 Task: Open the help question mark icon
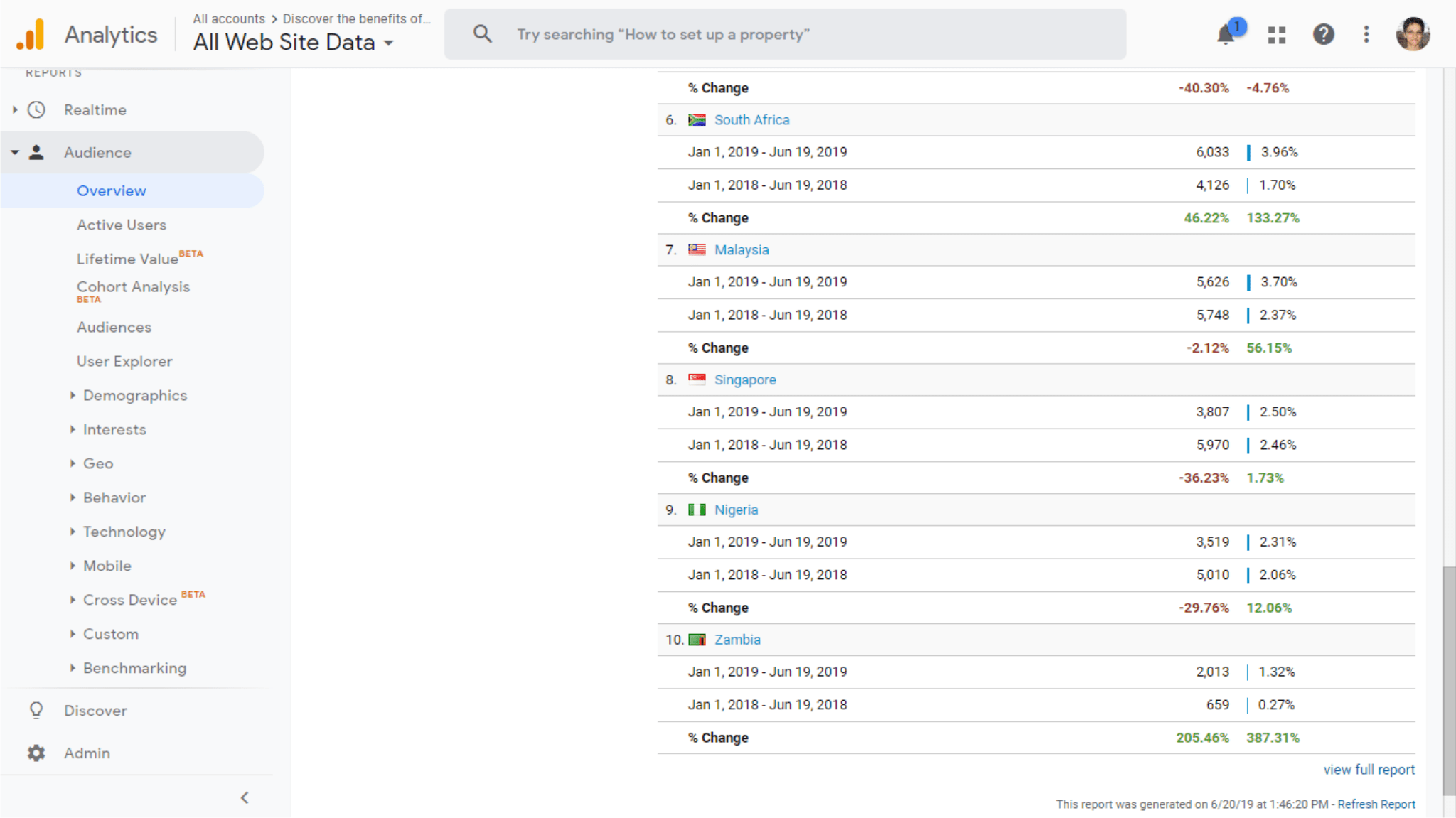[x=1323, y=34]
